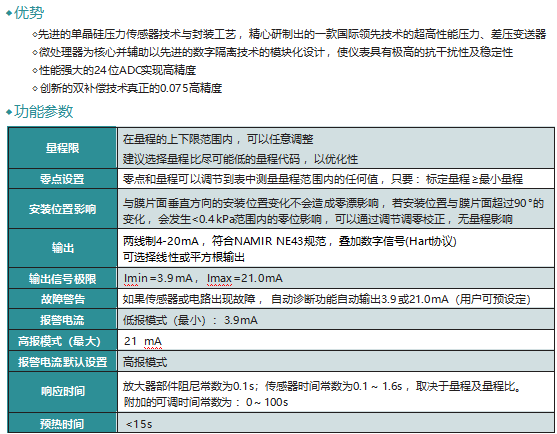Image resolution: width=557 pixels, height=434 pixels.
Task: Click the 21 mA value cell
Action: (336, 341)
